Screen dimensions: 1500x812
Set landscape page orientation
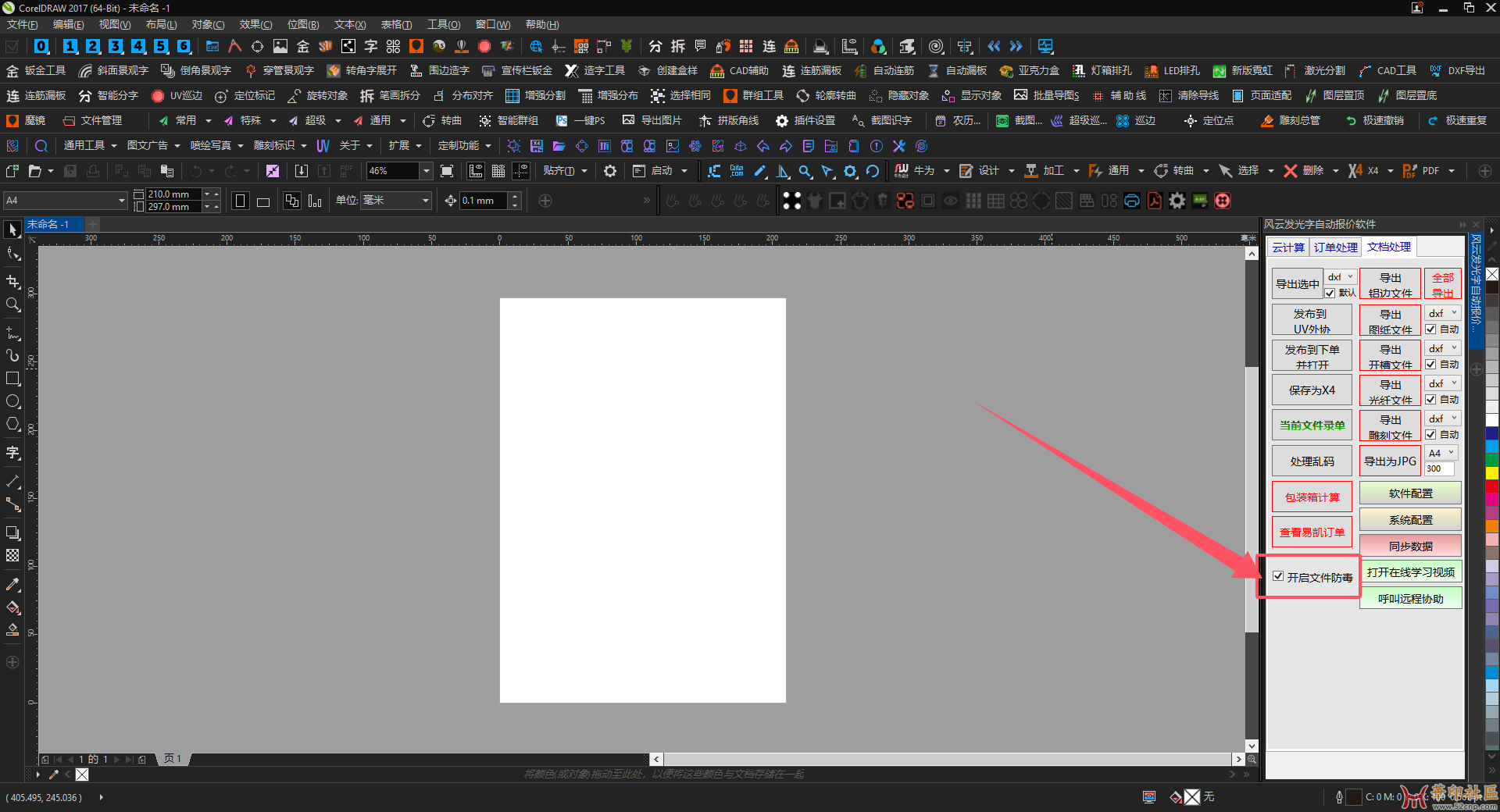tap(263, 201)
